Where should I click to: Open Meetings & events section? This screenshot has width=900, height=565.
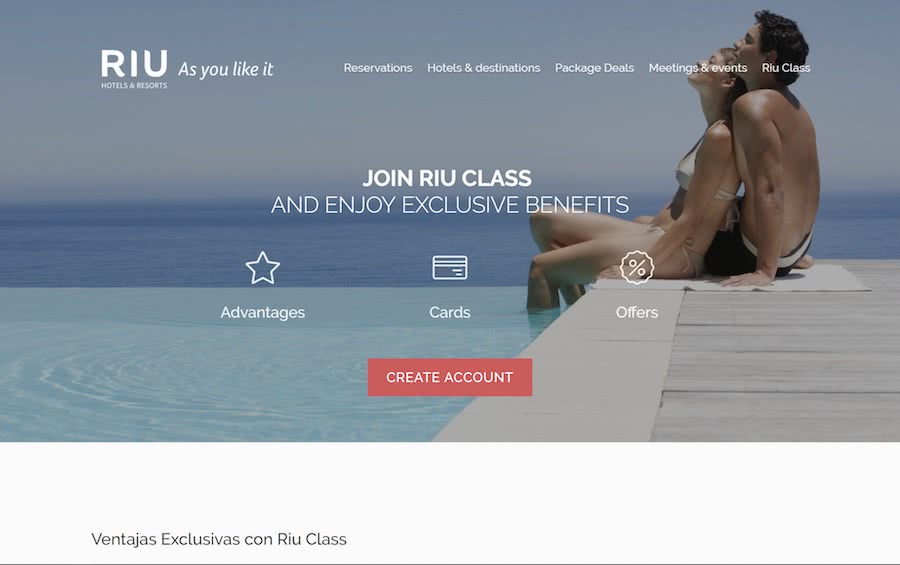697,68
